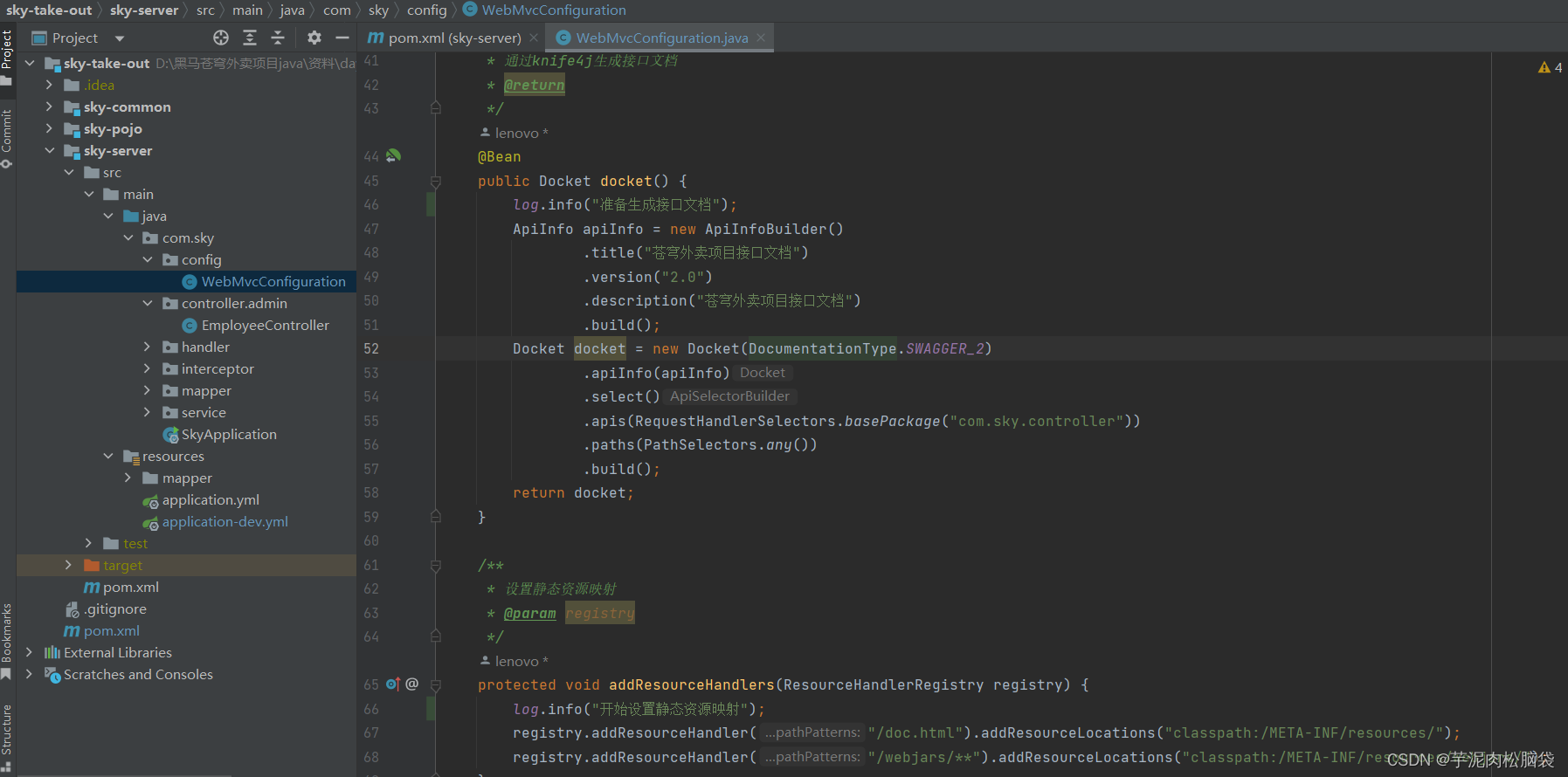Click the docket variable on line 52
The image size is (1568, 777).
[x=599, y=348]
